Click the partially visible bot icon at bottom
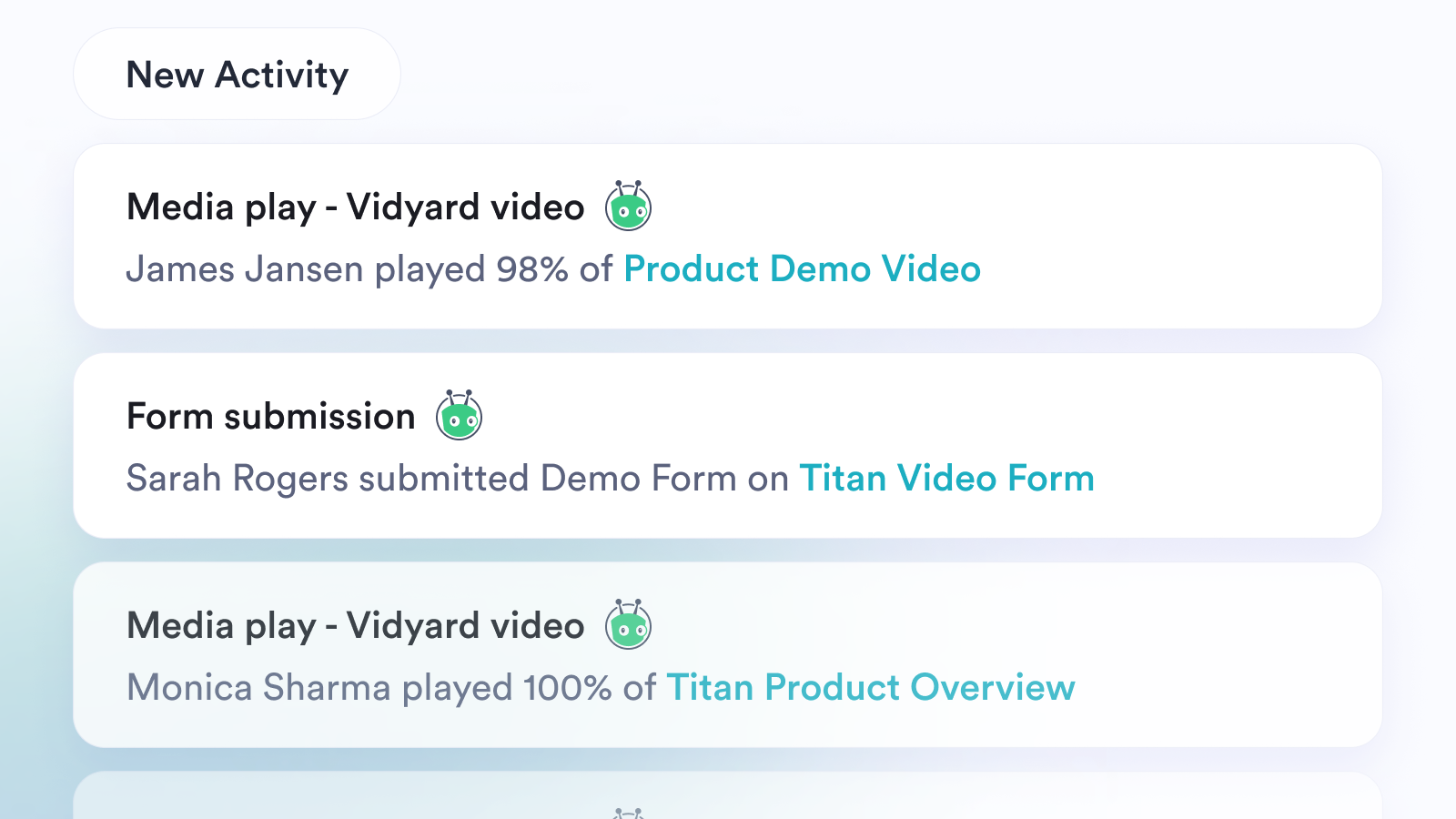 (630, 811)
